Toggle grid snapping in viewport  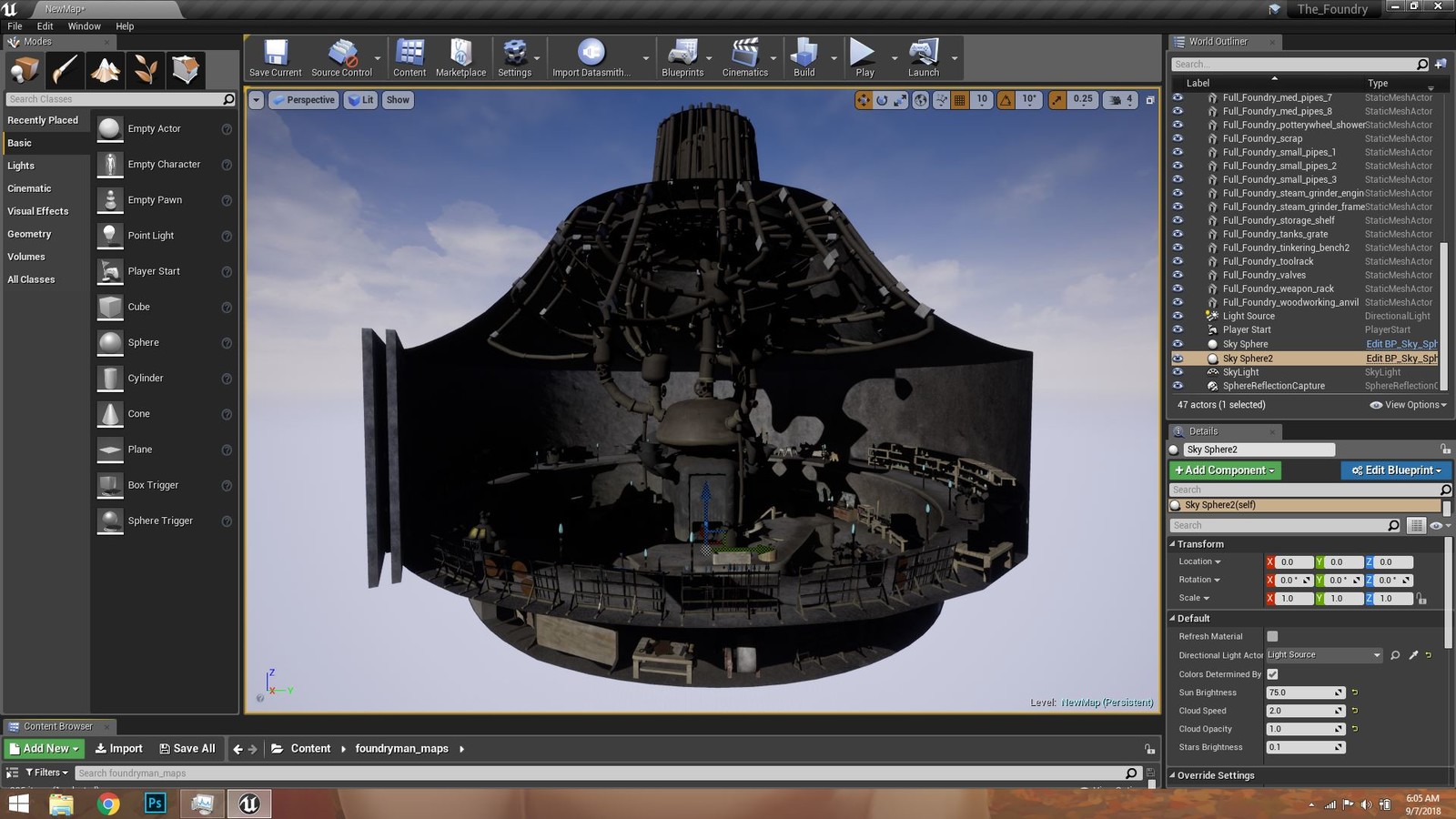click(959, 100)
